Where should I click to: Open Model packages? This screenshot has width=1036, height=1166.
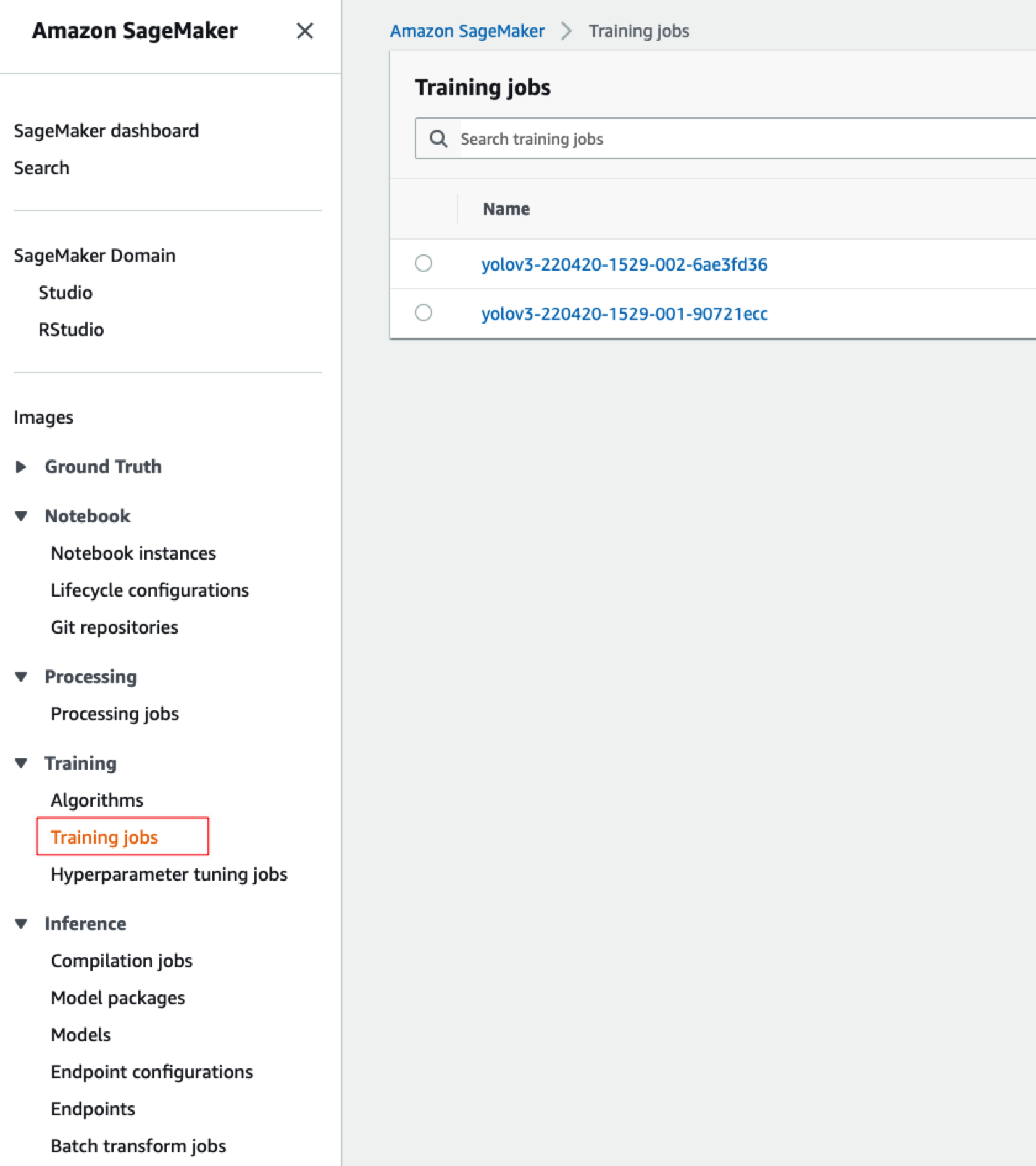(x=118, y=998)
